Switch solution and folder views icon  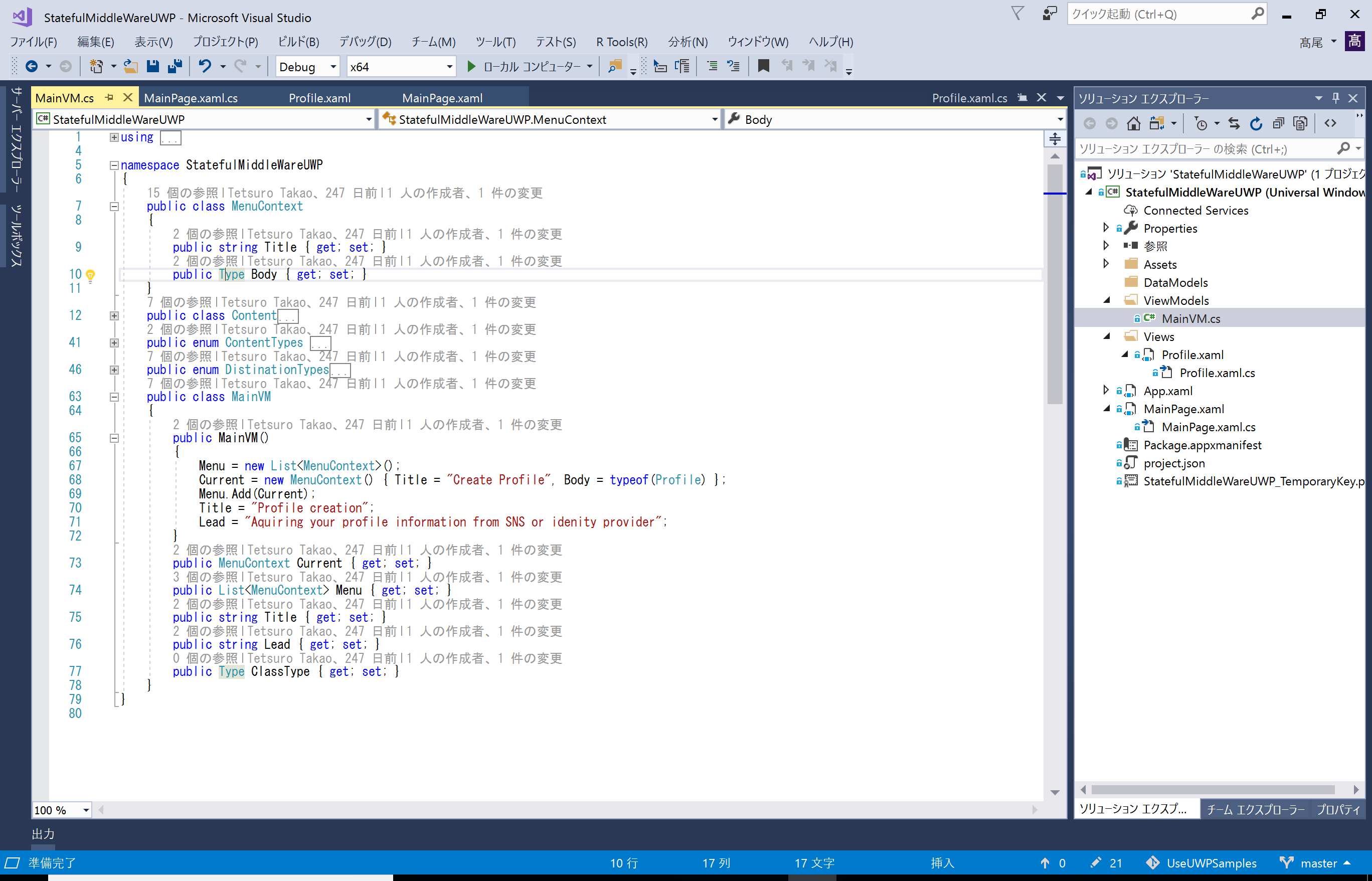1157,123
